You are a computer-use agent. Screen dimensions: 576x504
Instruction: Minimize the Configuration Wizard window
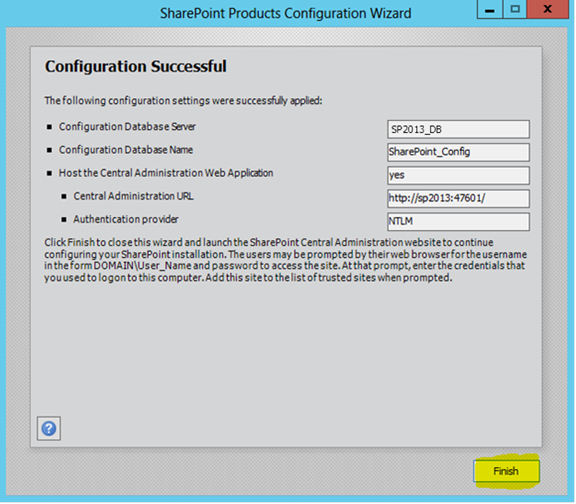pos(490,9)
